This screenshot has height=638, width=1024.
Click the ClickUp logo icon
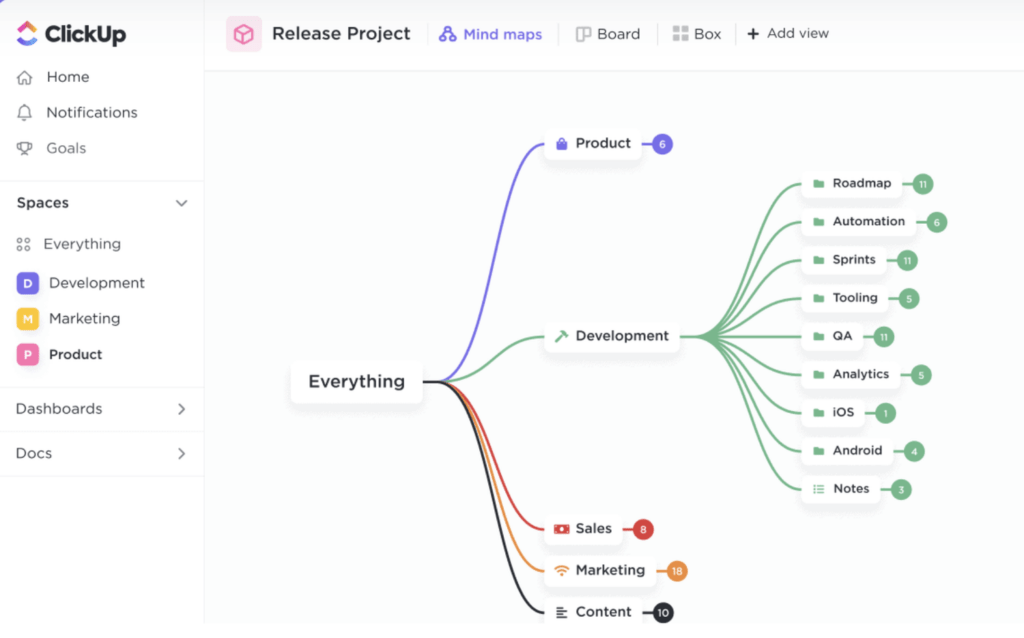click(28, 34)
